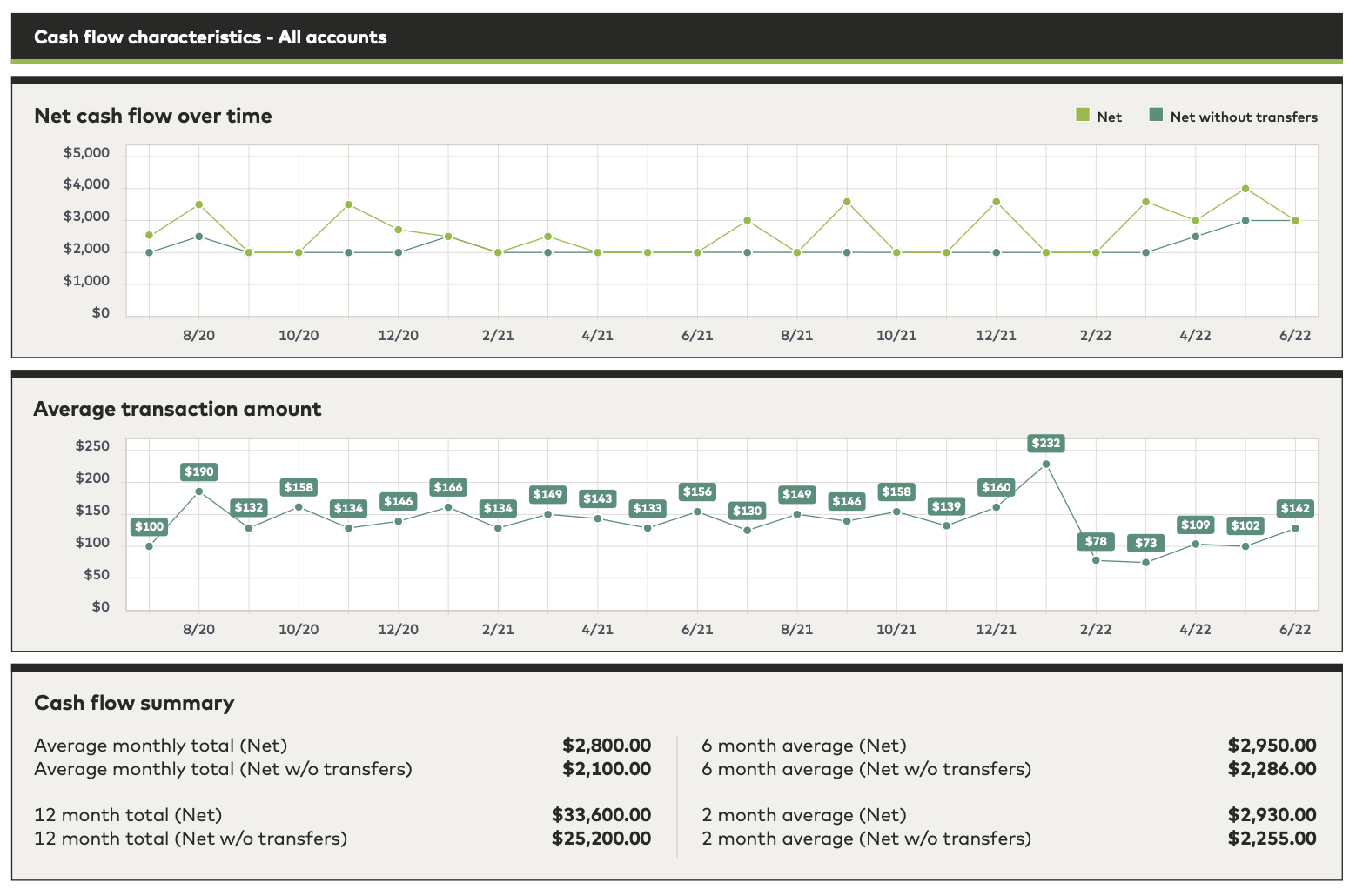
Task: Select the $190 data label
Action: [198, 472]
